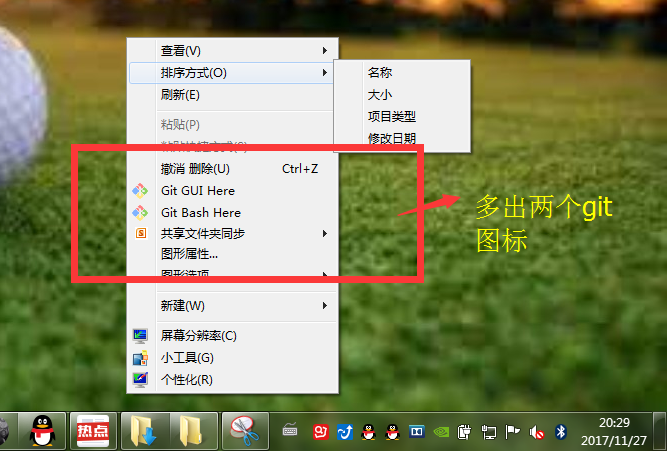Click the red tray icon beside the keyboard icon
Image resolution: width=667 pixels, height=451 pixels.
click(x=321, y=432)
